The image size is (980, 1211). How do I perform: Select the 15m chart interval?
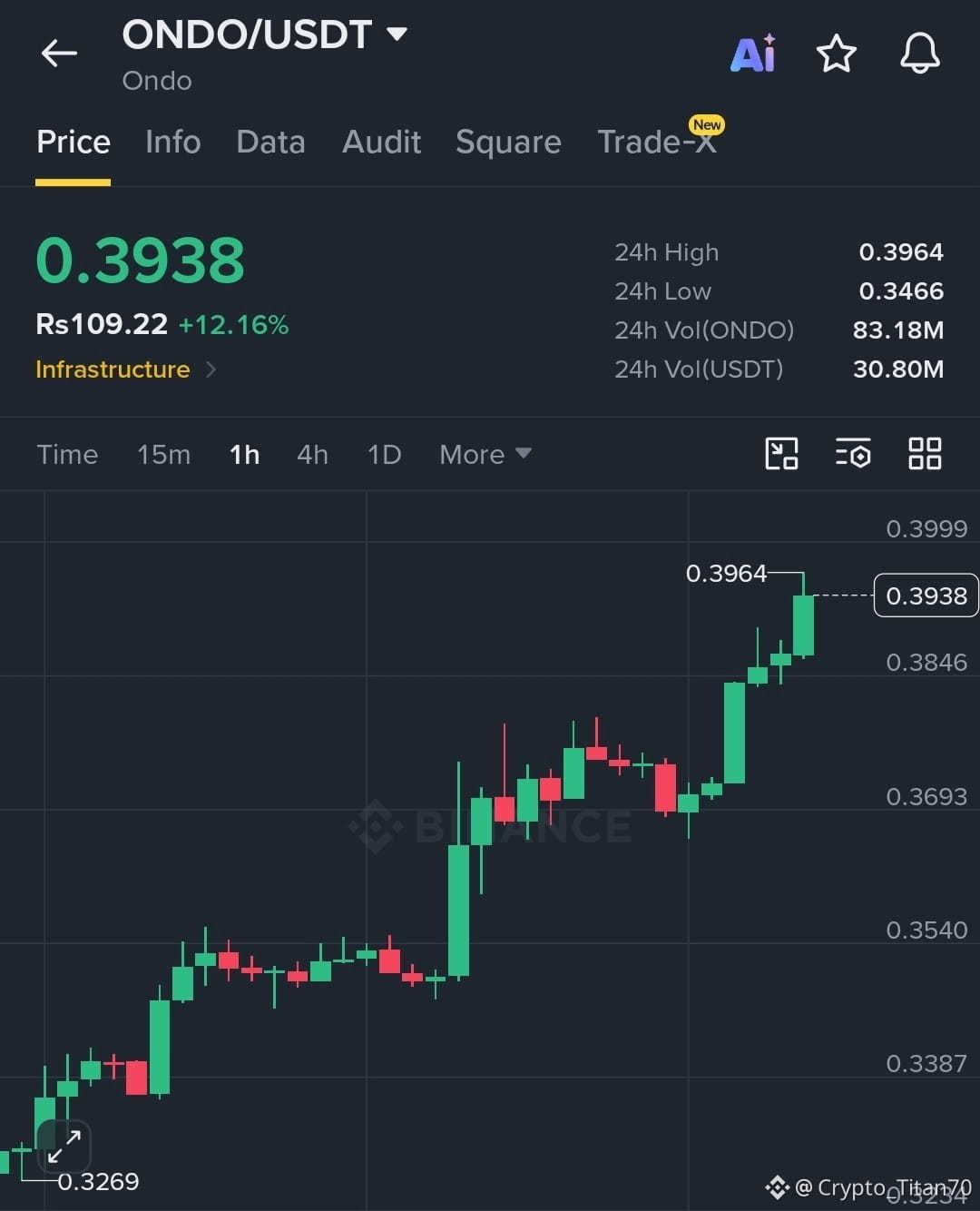(163, 454)
